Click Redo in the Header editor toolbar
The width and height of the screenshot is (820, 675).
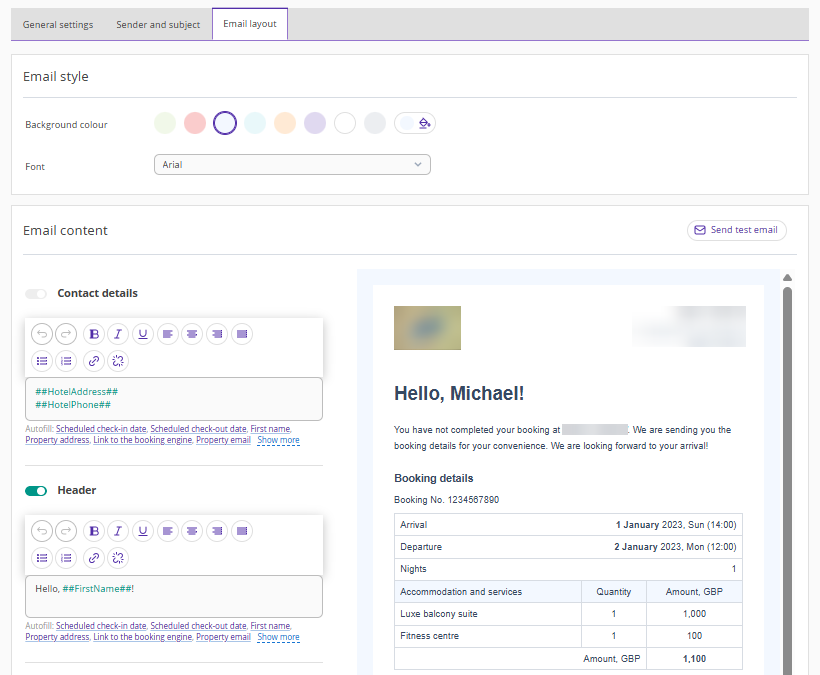point(66,531)
